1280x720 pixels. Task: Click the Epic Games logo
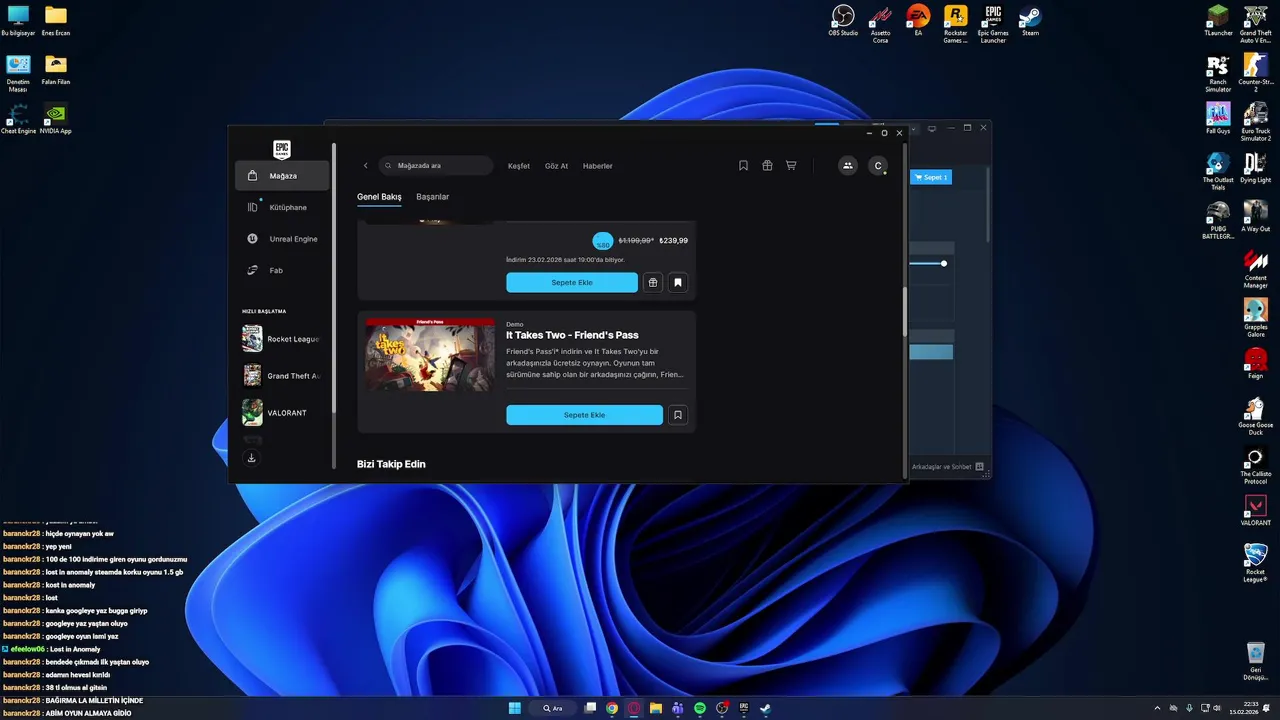tap(282, 149)
